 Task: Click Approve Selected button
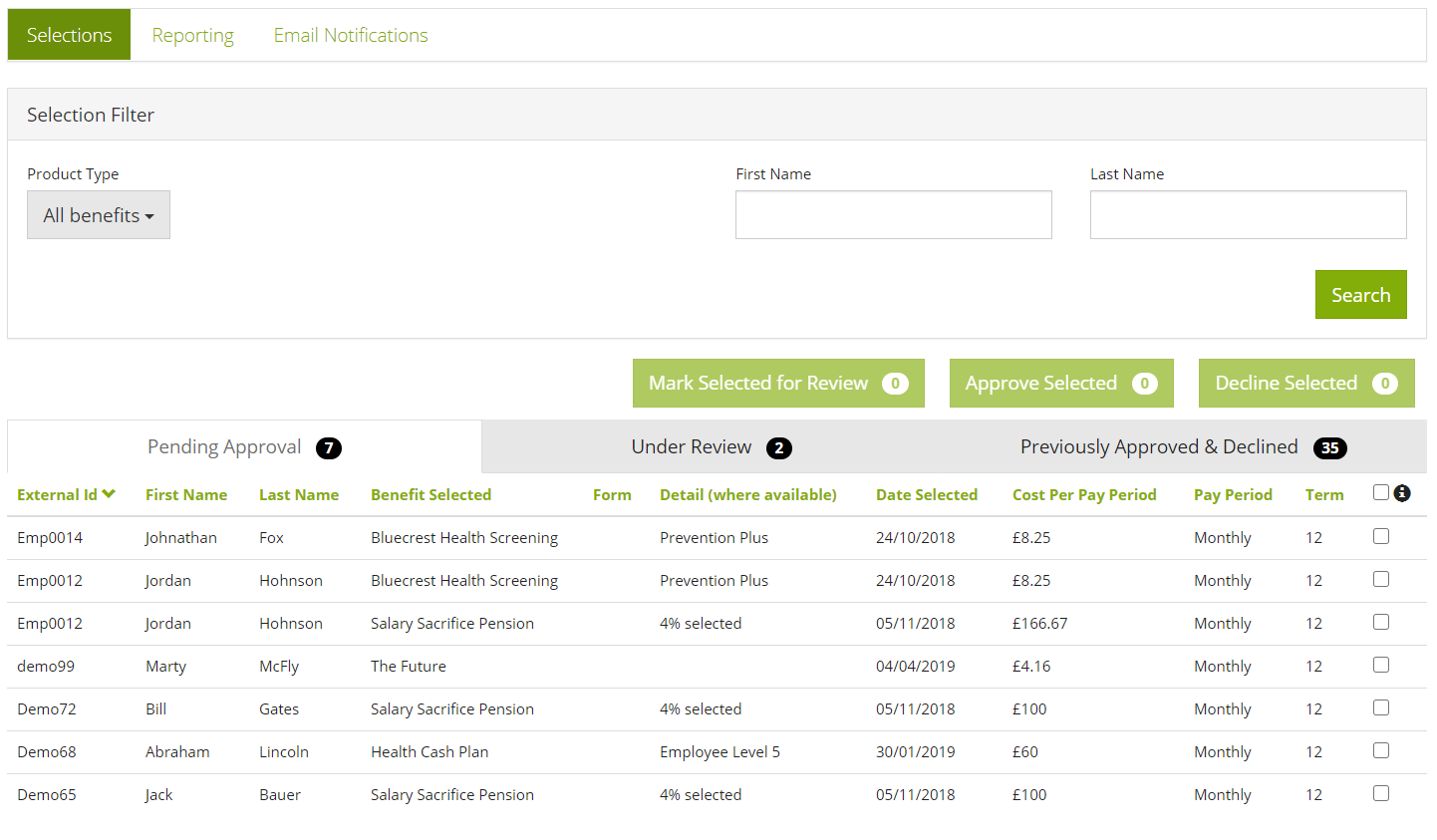pos(1060,384)
